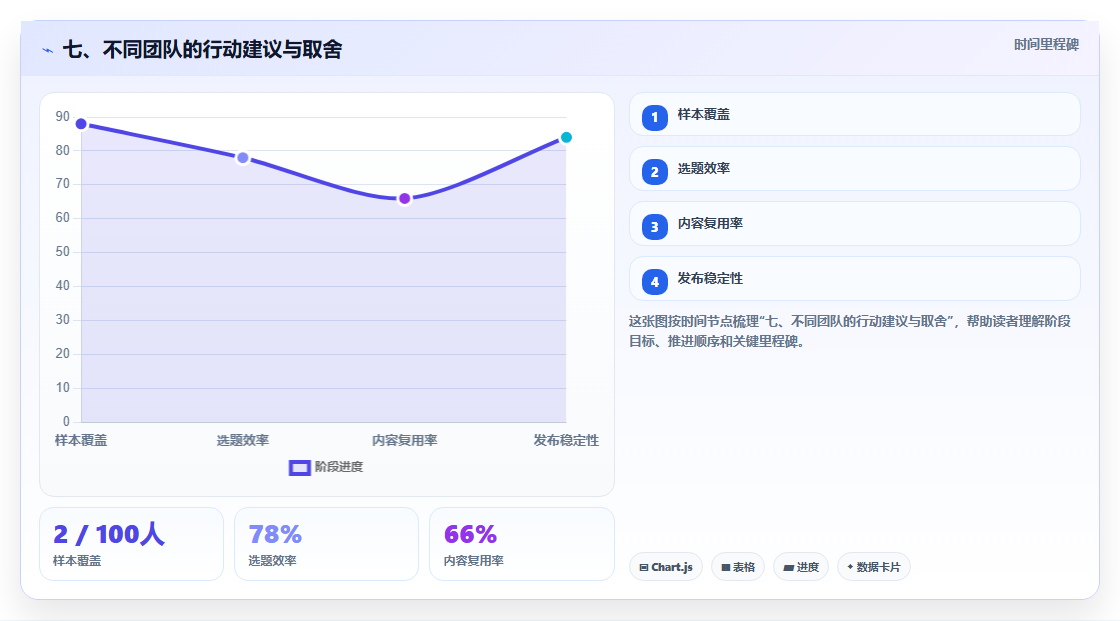The width and height of the screenshot is (1120, 621).
Task: Select the 样本覆盖 milestone row
Action: tap(854, 114)
